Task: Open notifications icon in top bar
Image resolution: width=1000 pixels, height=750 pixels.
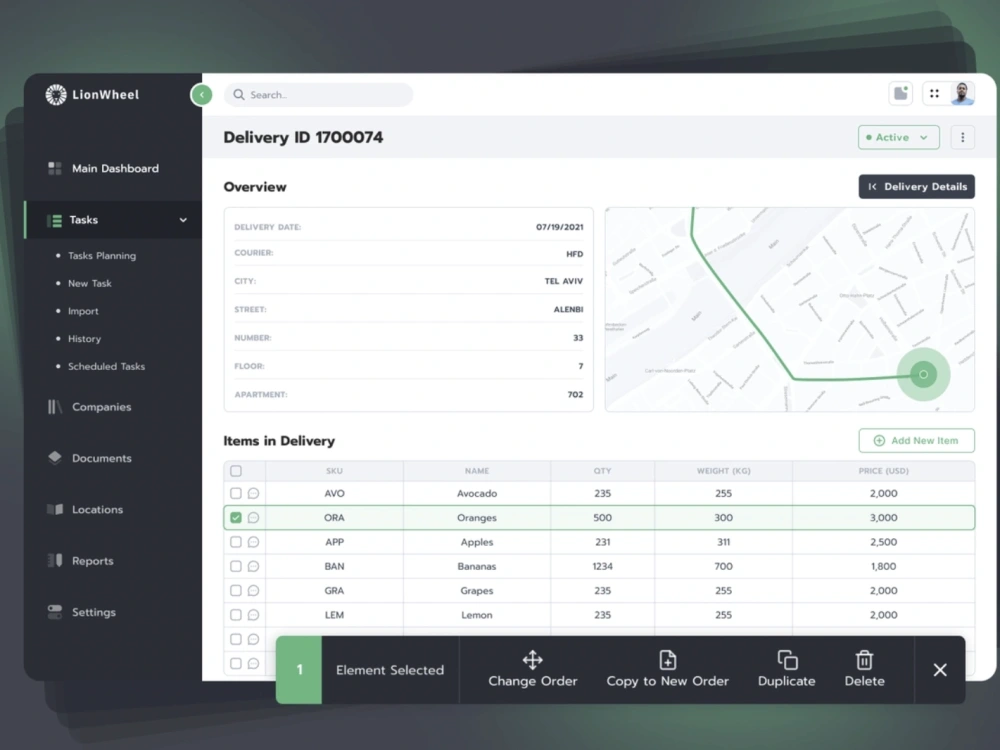Action: [x=901, y=94]
